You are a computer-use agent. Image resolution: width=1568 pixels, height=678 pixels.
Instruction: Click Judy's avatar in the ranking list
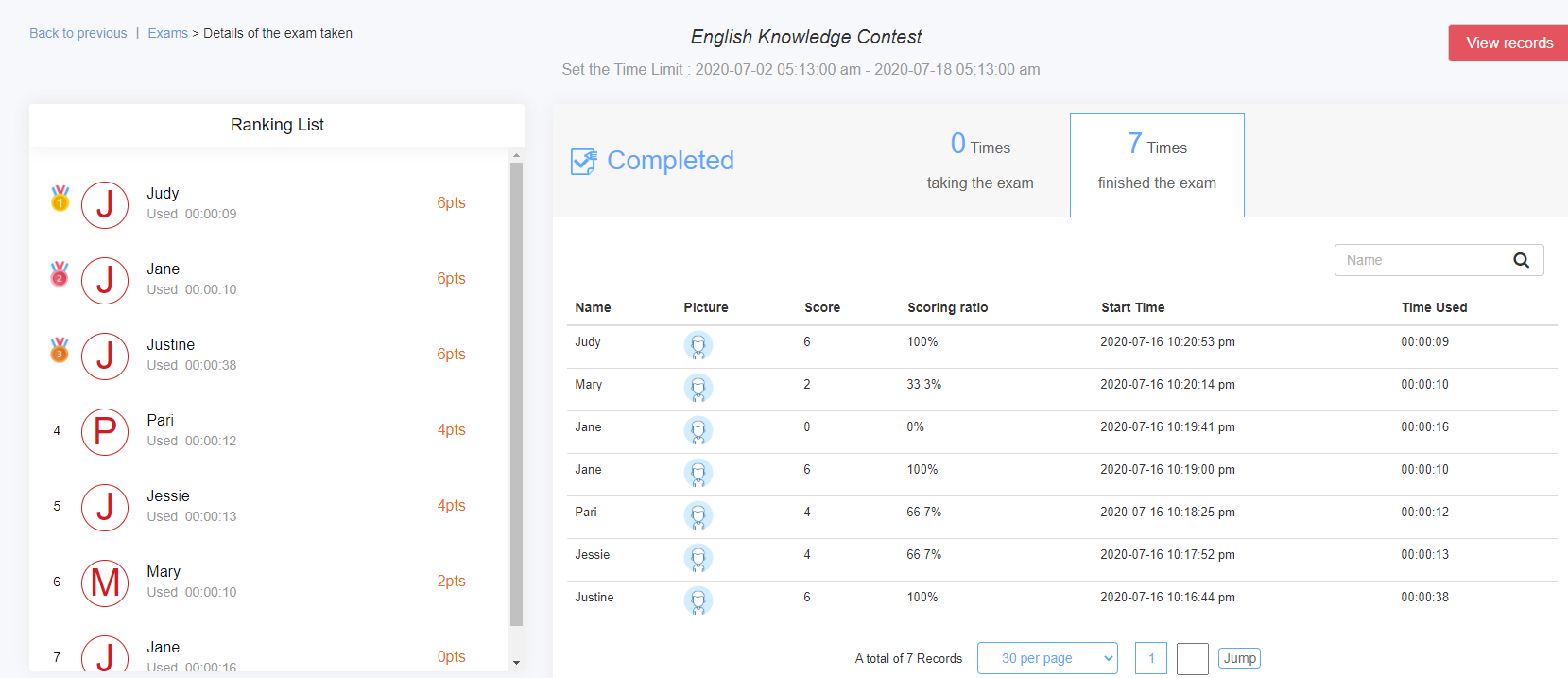tap(105, 204)
